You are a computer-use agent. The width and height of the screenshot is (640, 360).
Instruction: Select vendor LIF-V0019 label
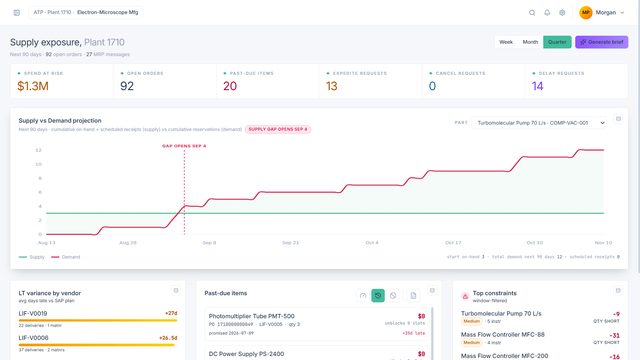(x=33, y=313)
